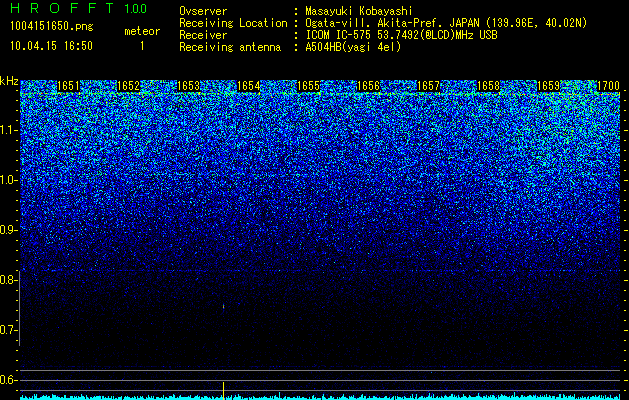Screen dimensions: 629x400
Task: Click the meteor count value 1
Action: click(x=142, y=46)
